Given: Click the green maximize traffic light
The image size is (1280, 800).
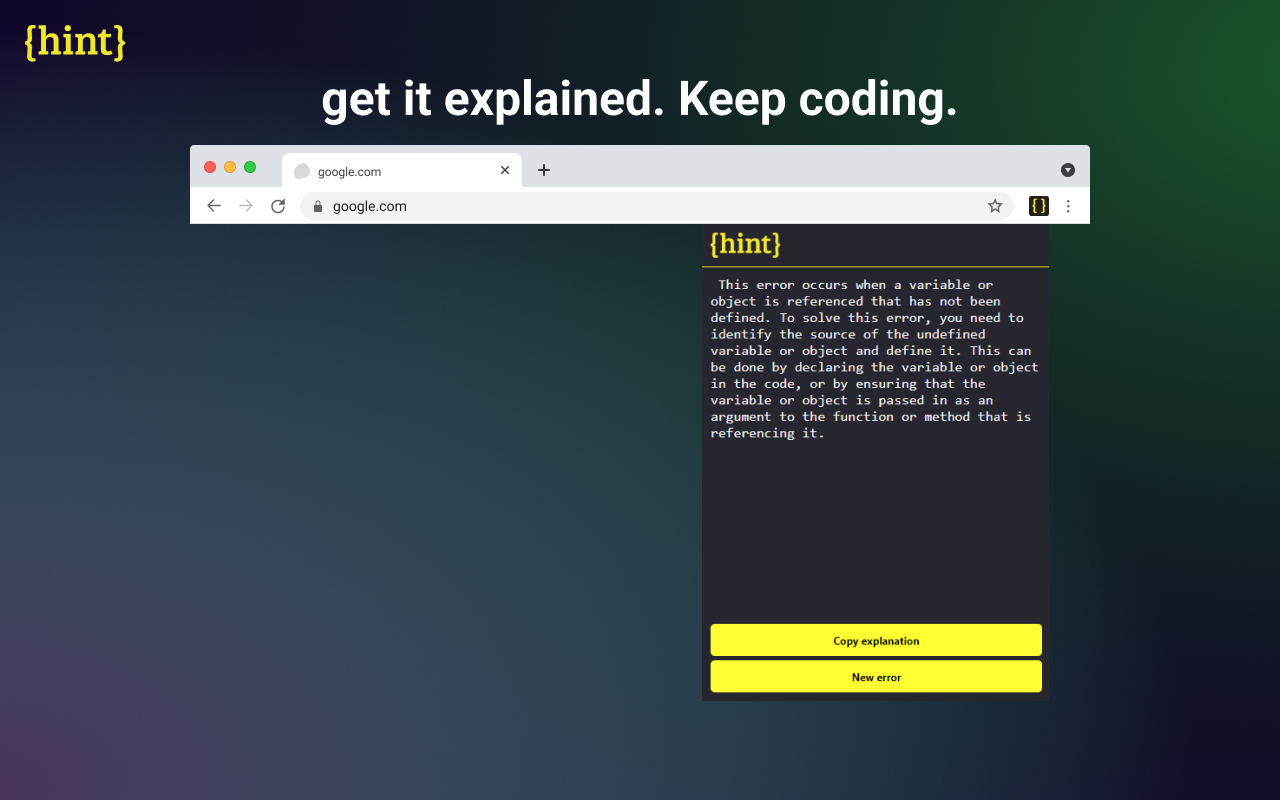Looking at the screenshot, I should (x=250, y=167).
